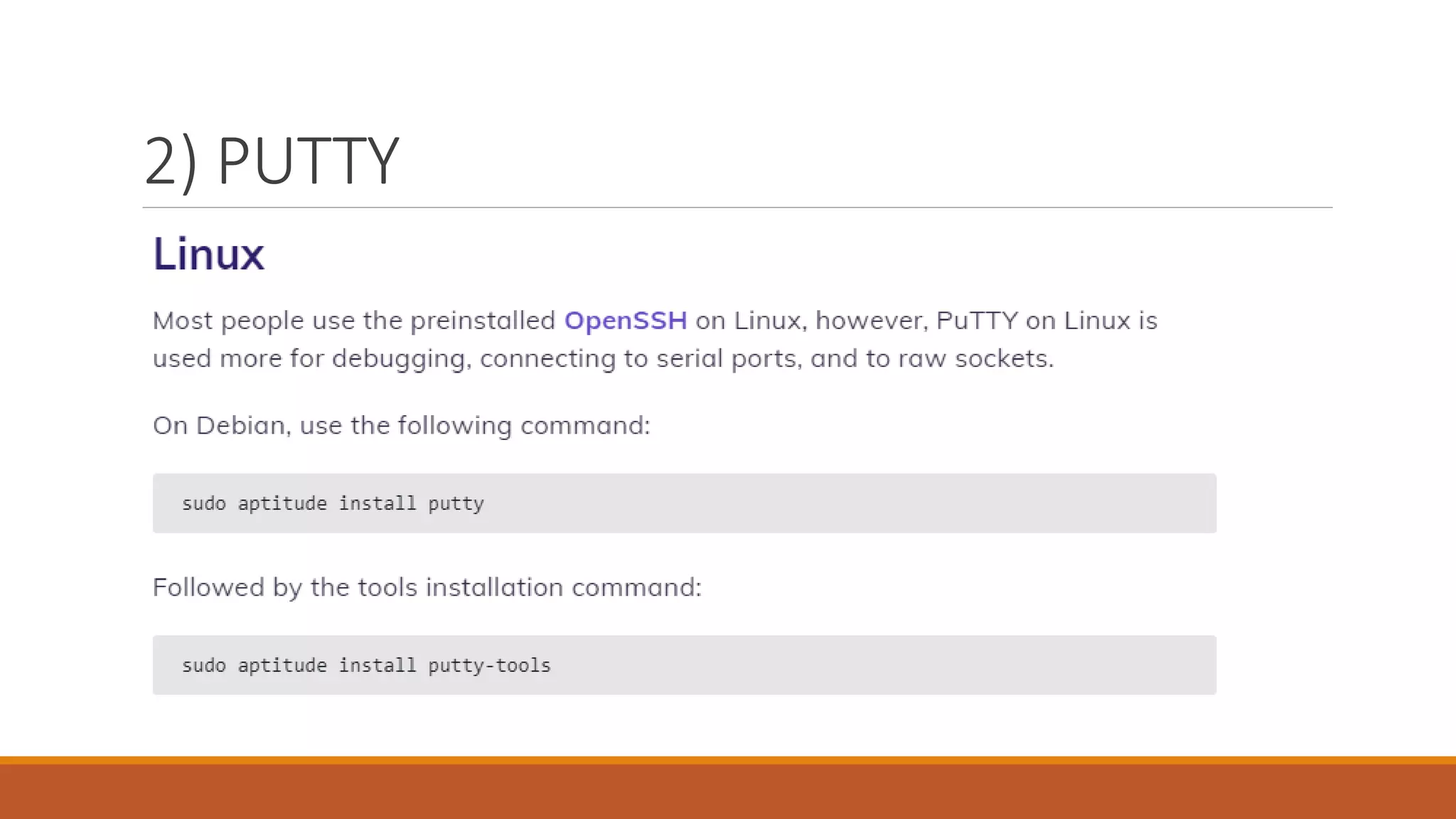1456x819 pixels.
Task: Click "putty-tools" text in second command
Action: (489, 665)
